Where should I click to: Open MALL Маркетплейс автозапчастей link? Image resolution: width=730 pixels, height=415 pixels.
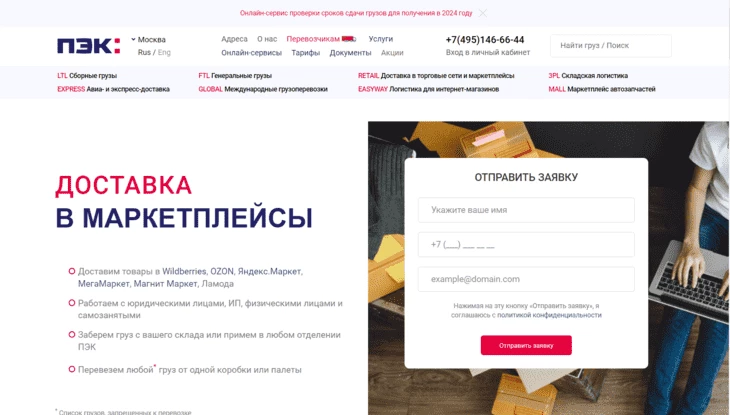[602, 89]
